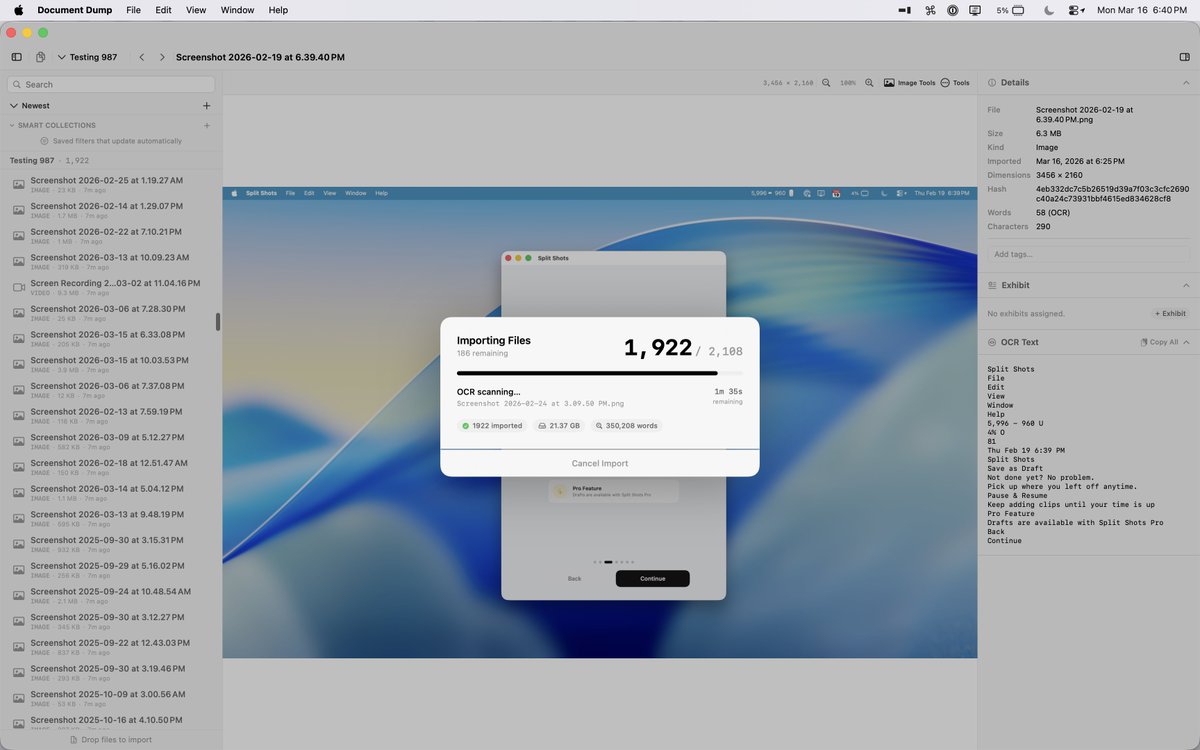Click image icon of Screenshot 2026-03-06 7.37.08 PM
The width and height of the screenshot is (1200, 750).
(18, 391)
